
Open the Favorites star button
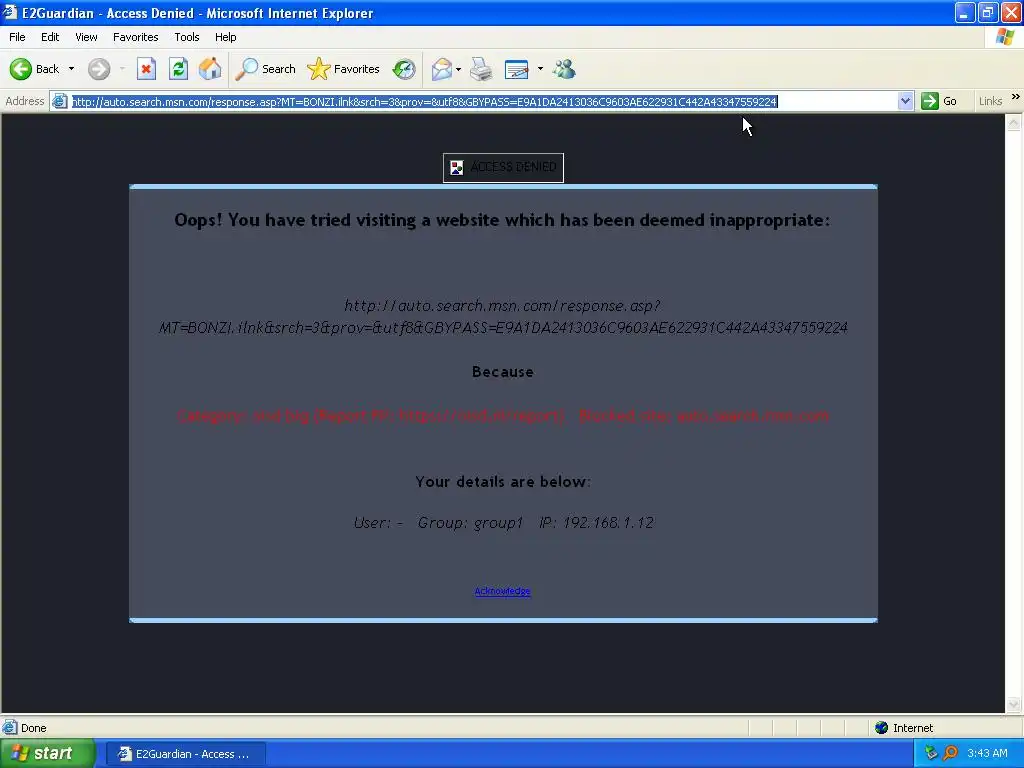pos(344,69)
